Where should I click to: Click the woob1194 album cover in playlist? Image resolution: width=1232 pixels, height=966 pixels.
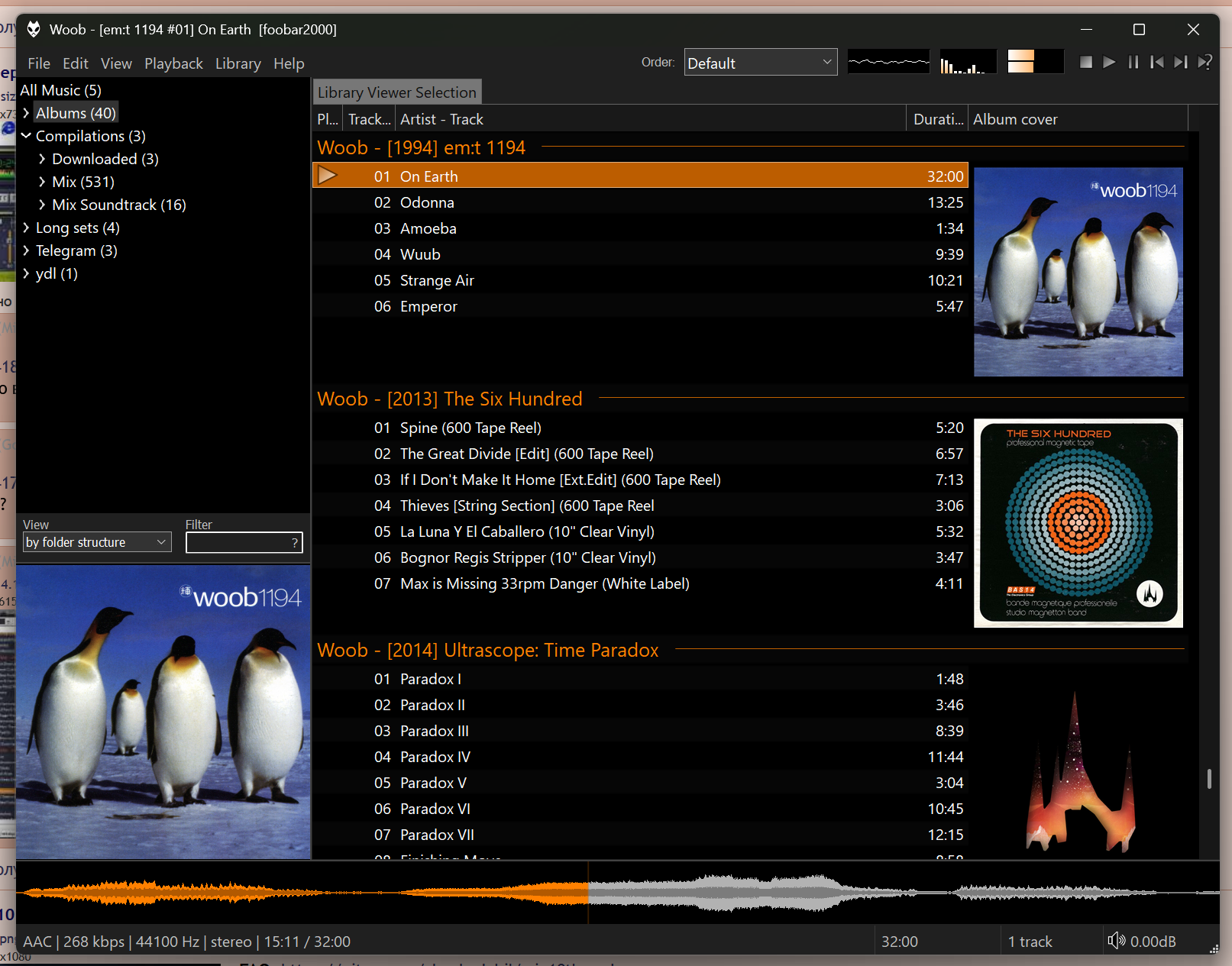coord(1078,272)
